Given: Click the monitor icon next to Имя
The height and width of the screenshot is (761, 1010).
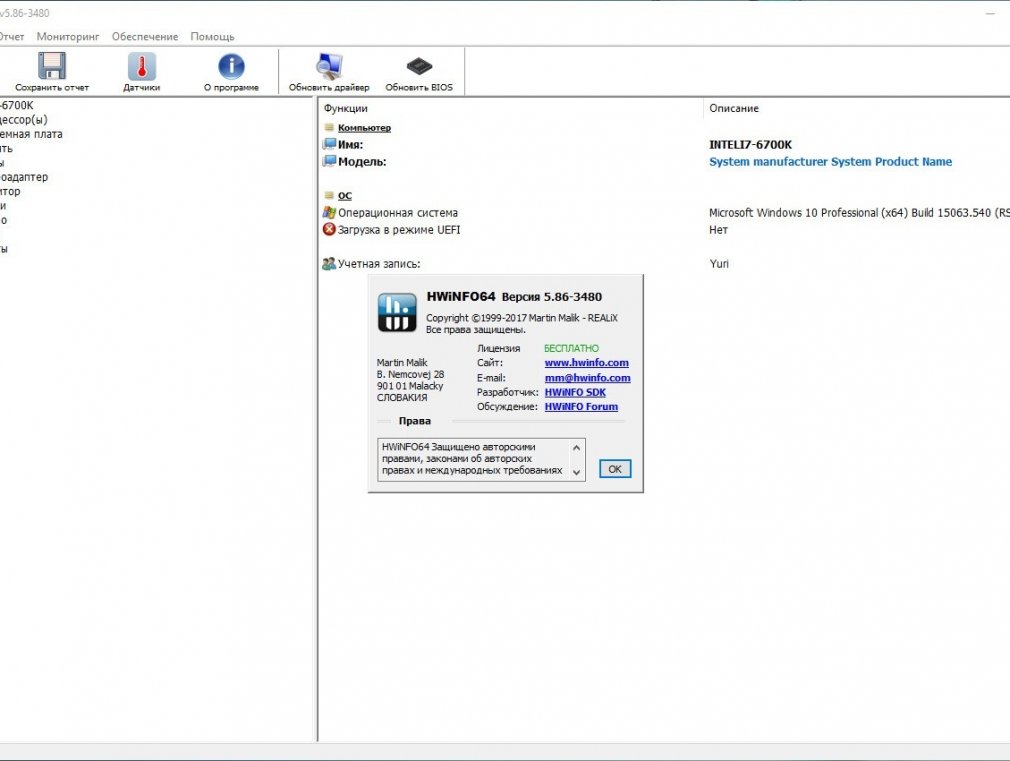Looking at the screenshot, I should [329, 144].
